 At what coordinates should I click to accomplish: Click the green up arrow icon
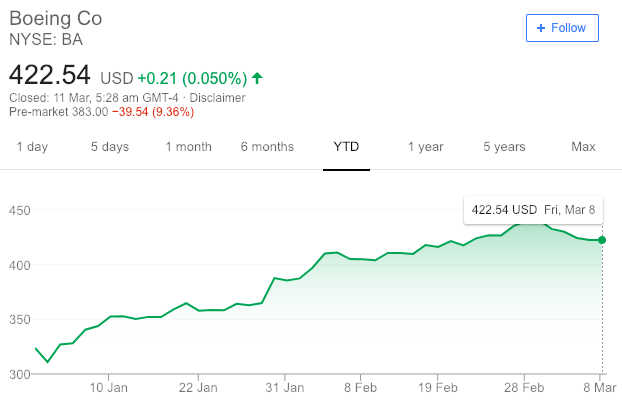click(x=258, y=78)
